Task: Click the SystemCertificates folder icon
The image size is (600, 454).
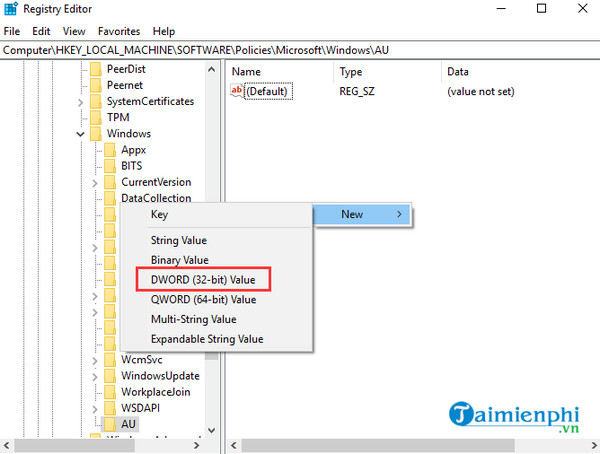Action: point(96,101)
